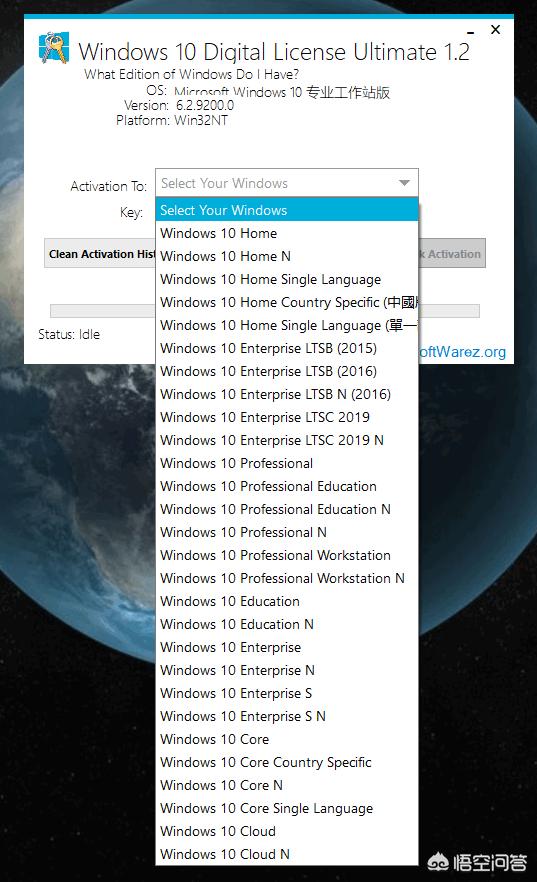Click 'What Edition of Windows Do I Have?'
The height and width of the screenshot is (882, 537).
(x=192, y=74)
